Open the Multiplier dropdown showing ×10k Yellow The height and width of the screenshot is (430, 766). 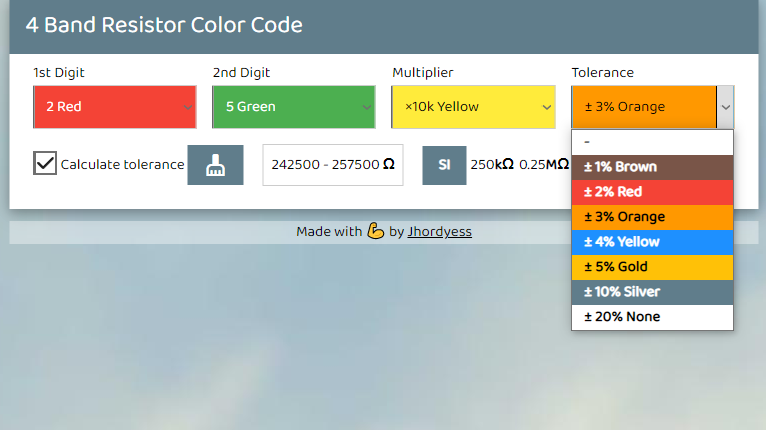tap(473, 107)
